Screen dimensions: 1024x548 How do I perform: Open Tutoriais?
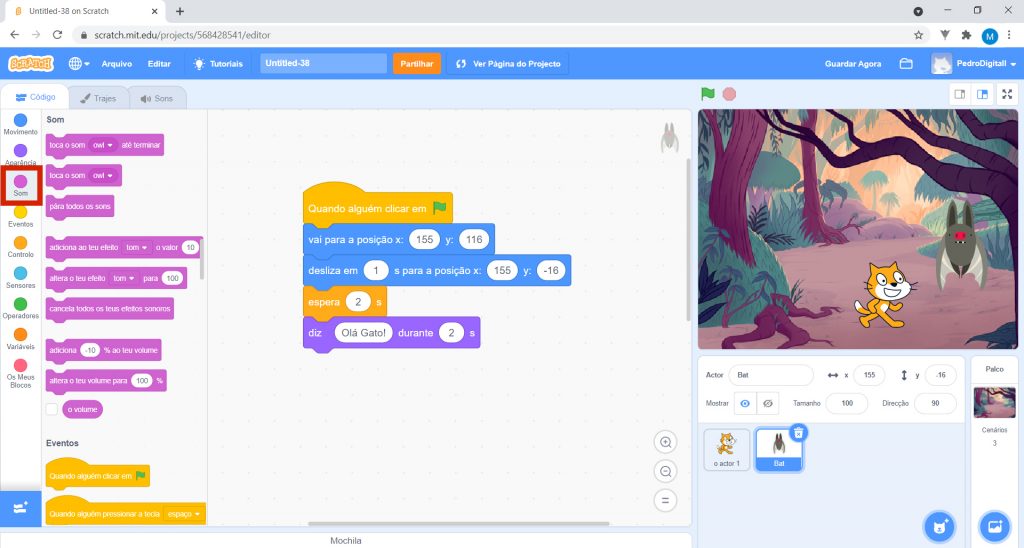click(217, 63)
